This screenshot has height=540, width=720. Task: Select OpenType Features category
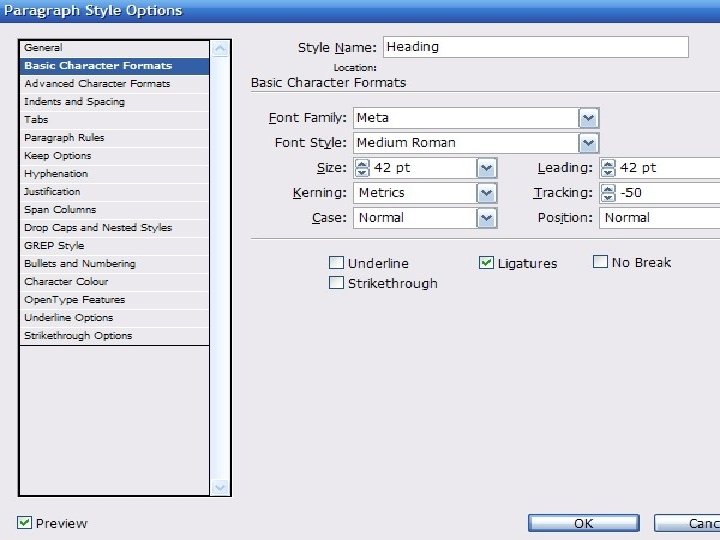click(x=114, y=299)
